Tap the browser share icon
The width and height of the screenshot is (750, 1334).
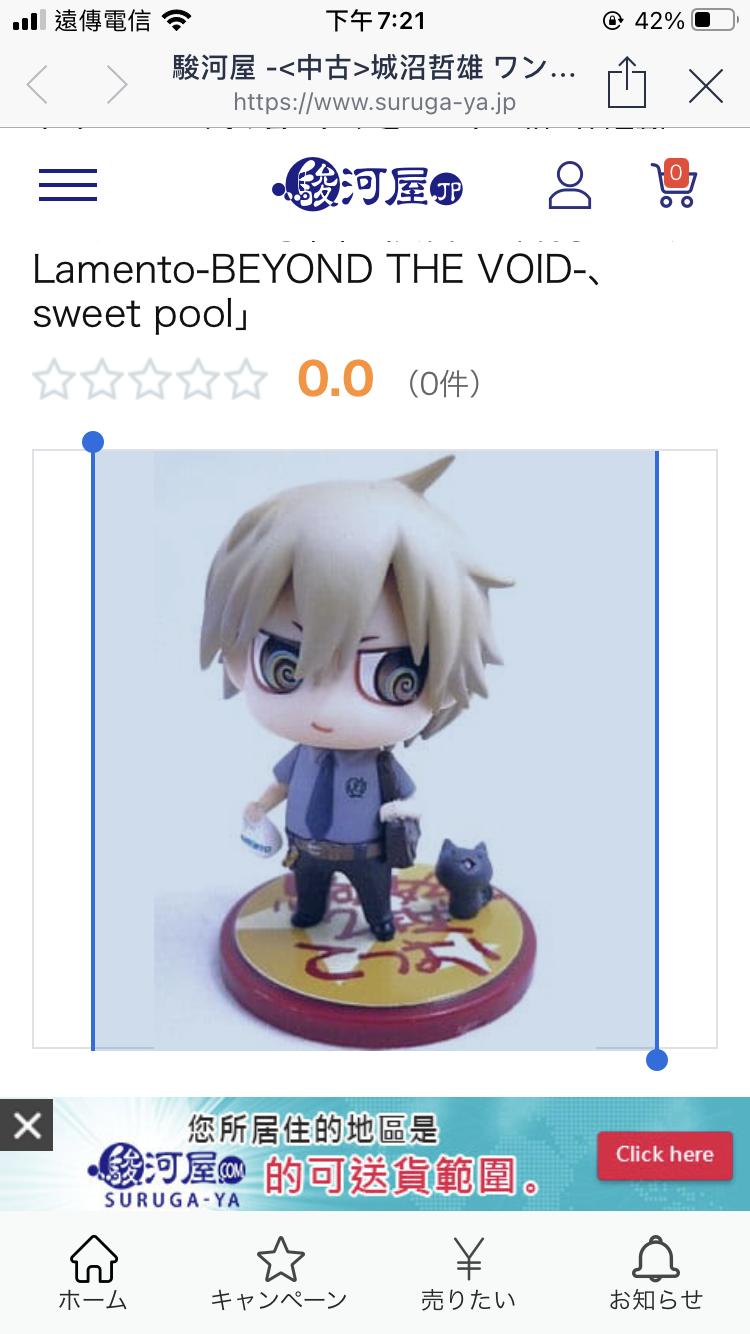pyautogui.click(x=627, y=83)
